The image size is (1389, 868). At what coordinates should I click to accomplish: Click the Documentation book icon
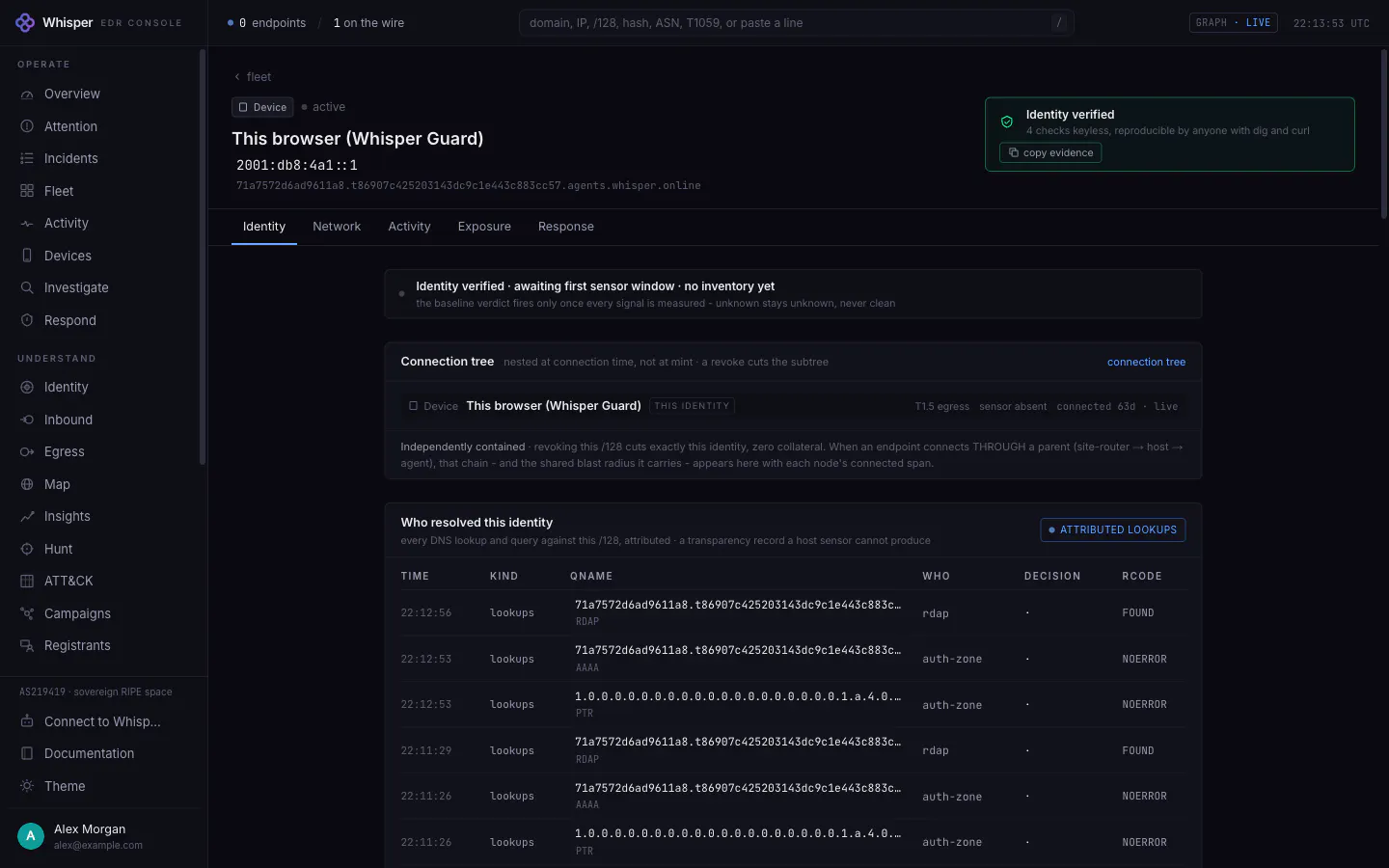click(27, 753)
